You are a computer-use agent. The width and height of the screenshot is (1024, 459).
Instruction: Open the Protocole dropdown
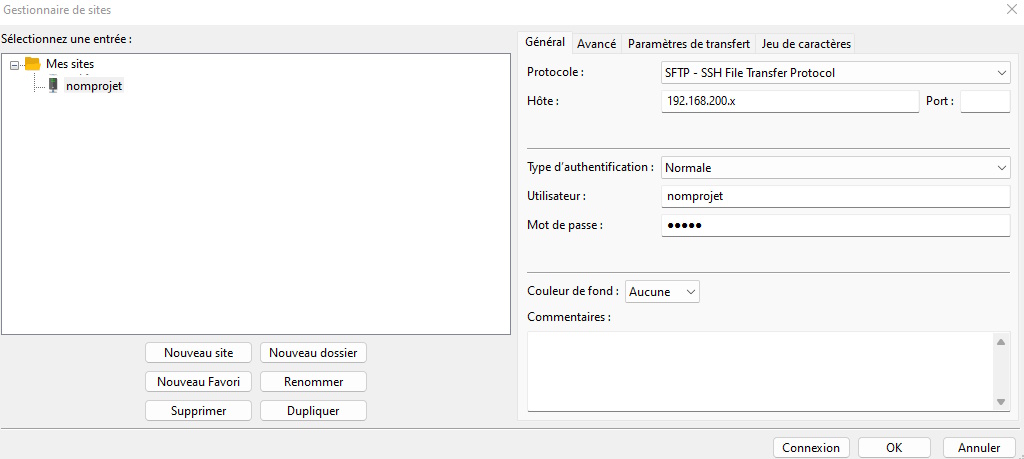[835, 73]
